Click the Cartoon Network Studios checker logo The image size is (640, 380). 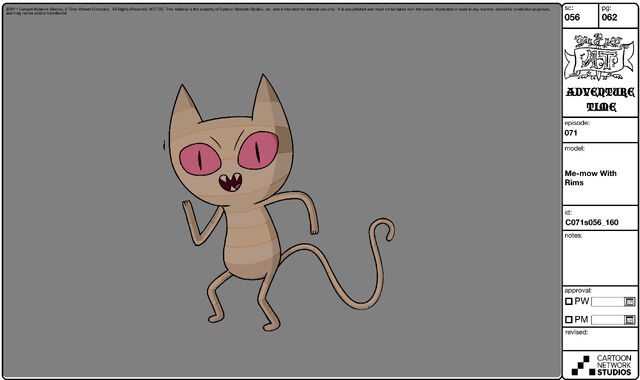pyautogui.click(x=580, y=365)
